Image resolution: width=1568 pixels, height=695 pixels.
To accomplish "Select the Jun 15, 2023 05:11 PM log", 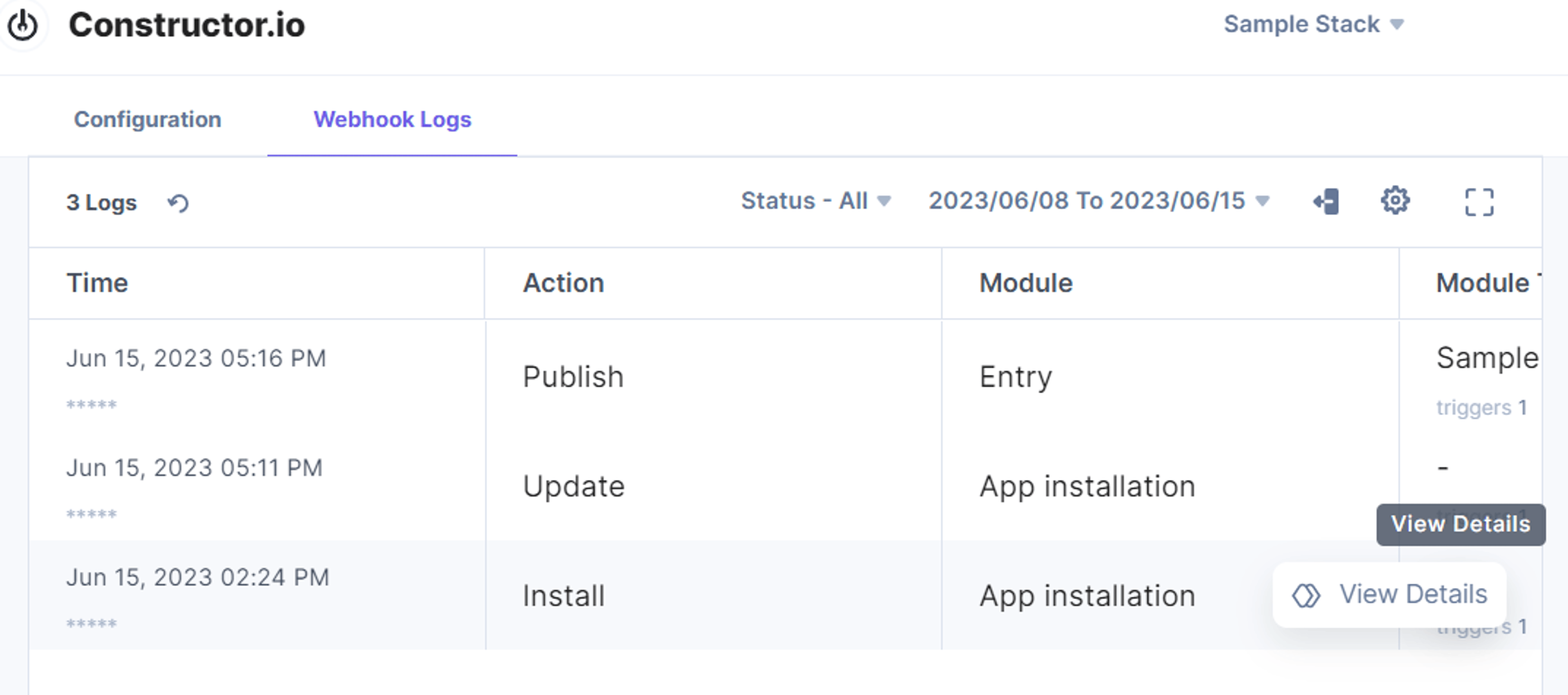I will [194, 468].
